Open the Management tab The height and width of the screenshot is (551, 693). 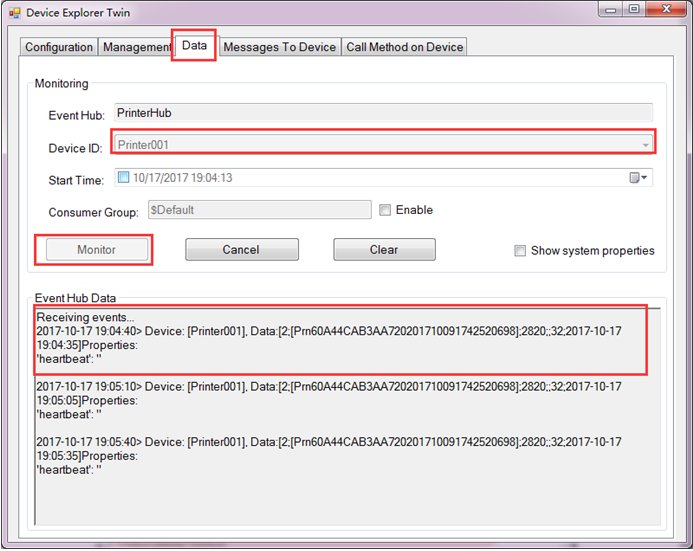pos(137,47)
